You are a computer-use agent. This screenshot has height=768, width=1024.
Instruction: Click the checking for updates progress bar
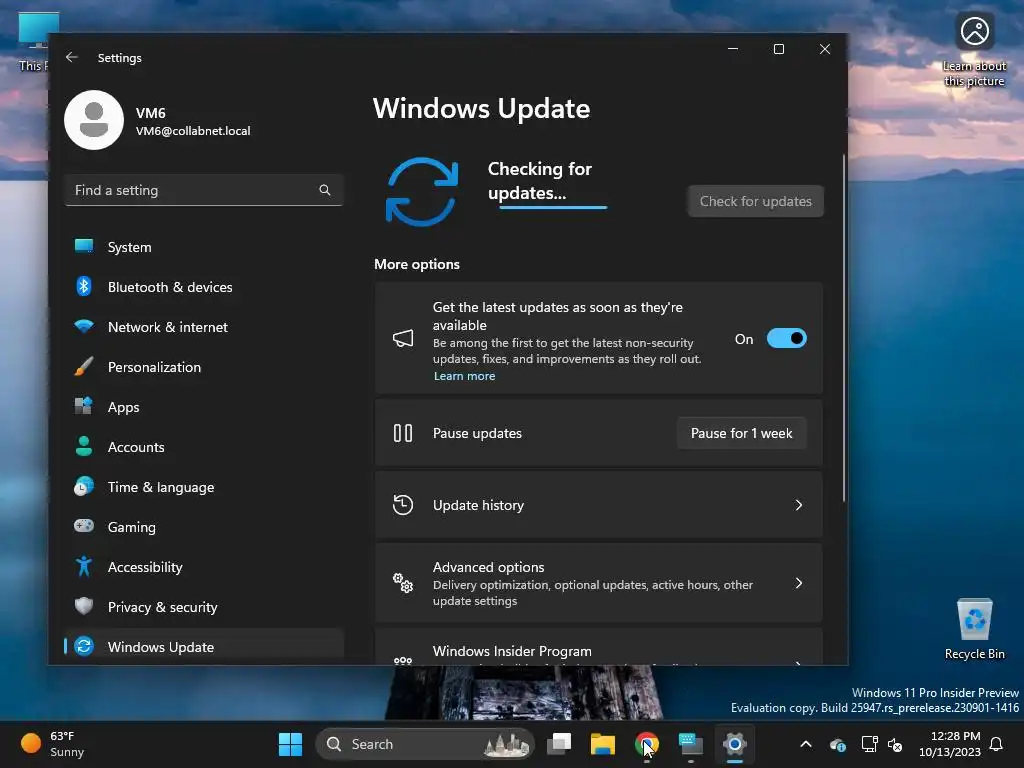point(553,208)
